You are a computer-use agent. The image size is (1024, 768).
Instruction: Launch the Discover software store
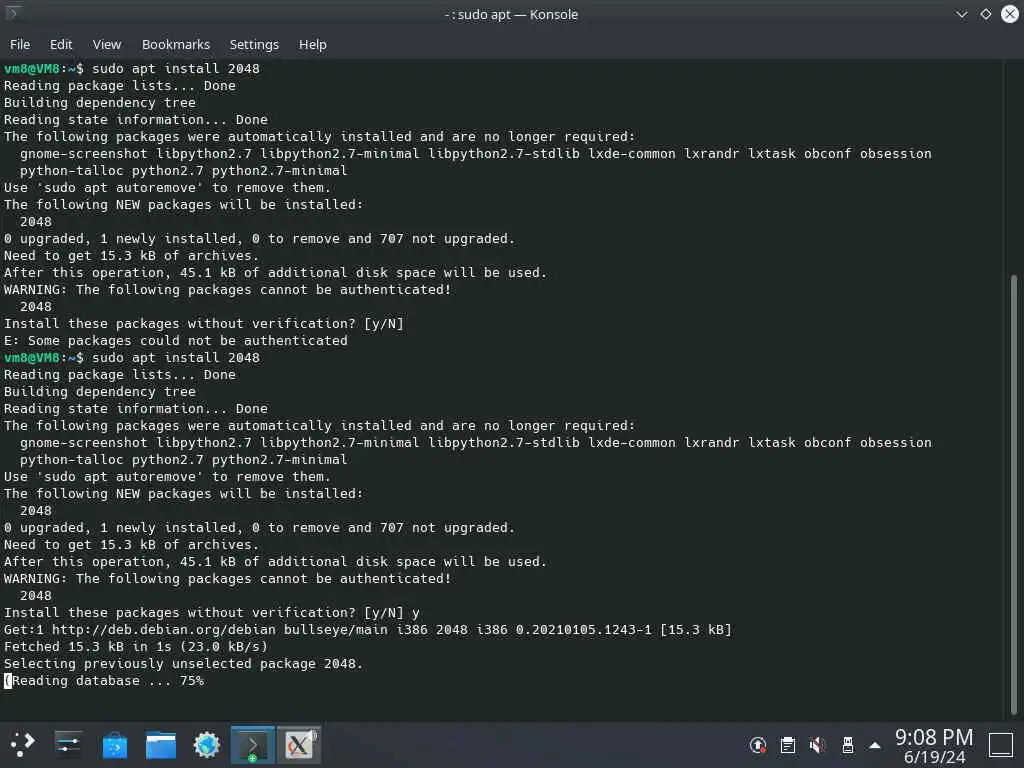tap(115, 744)
